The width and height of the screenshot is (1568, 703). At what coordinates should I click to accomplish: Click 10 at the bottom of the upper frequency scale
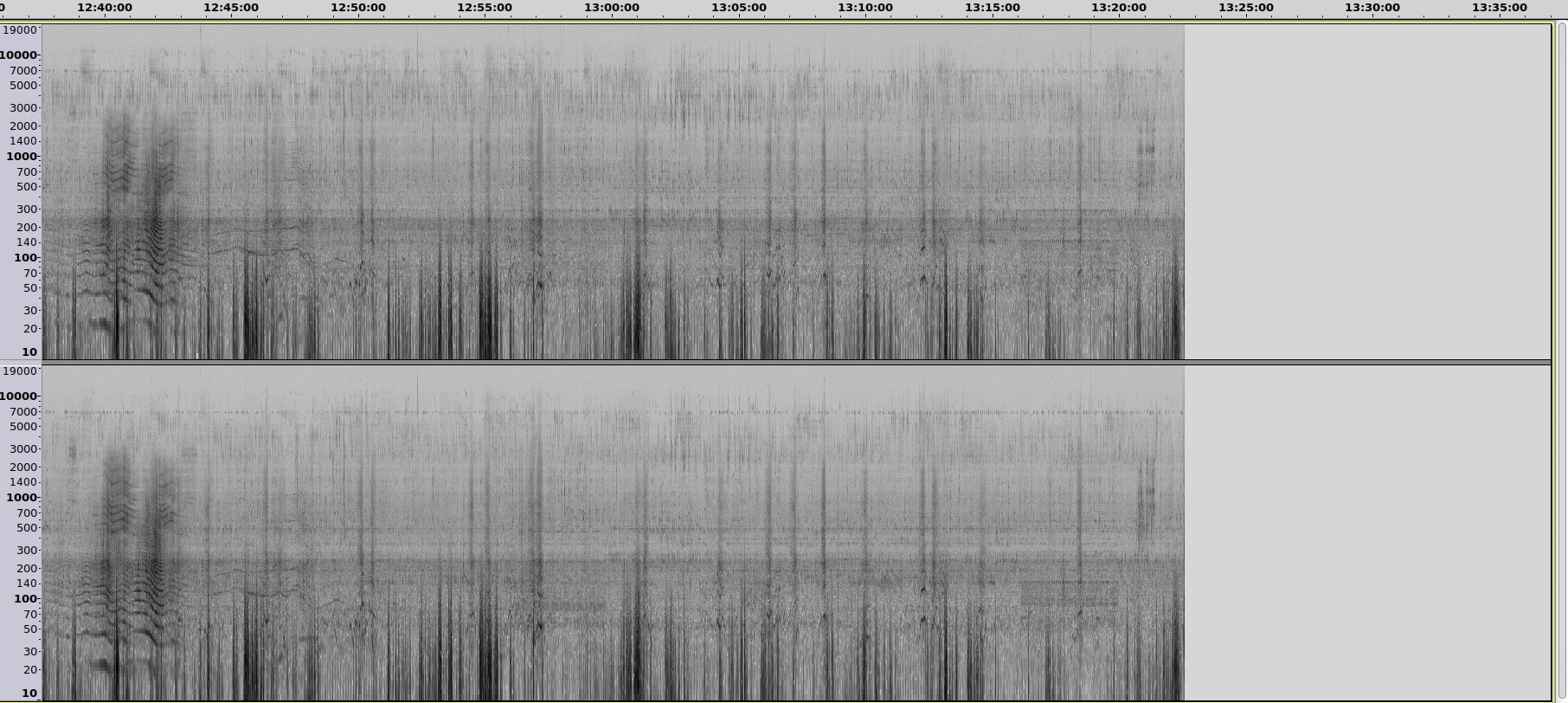point(29,352)
